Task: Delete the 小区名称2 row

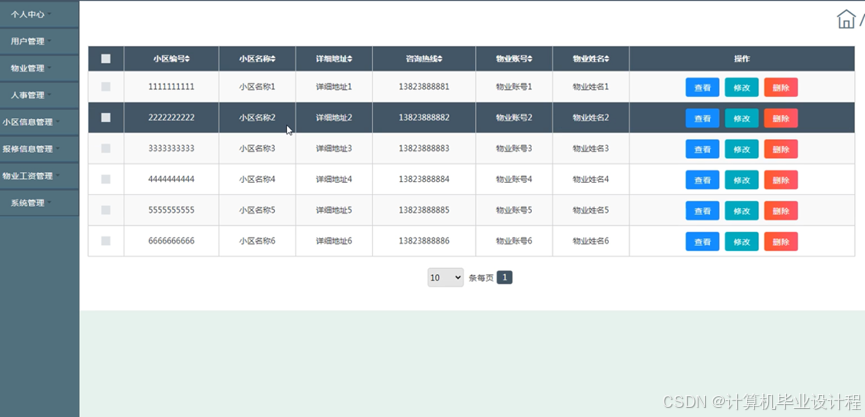Action: click(781, 118)
